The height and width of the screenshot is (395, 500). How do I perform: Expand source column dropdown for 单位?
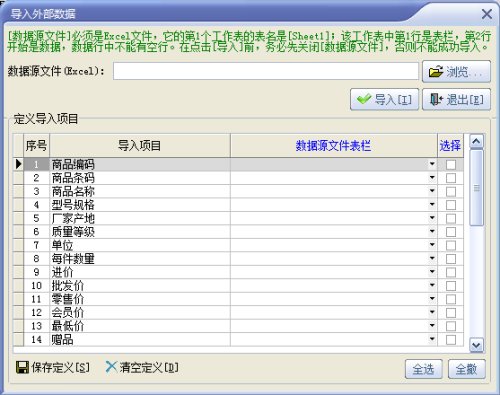[x=432, y=245]
